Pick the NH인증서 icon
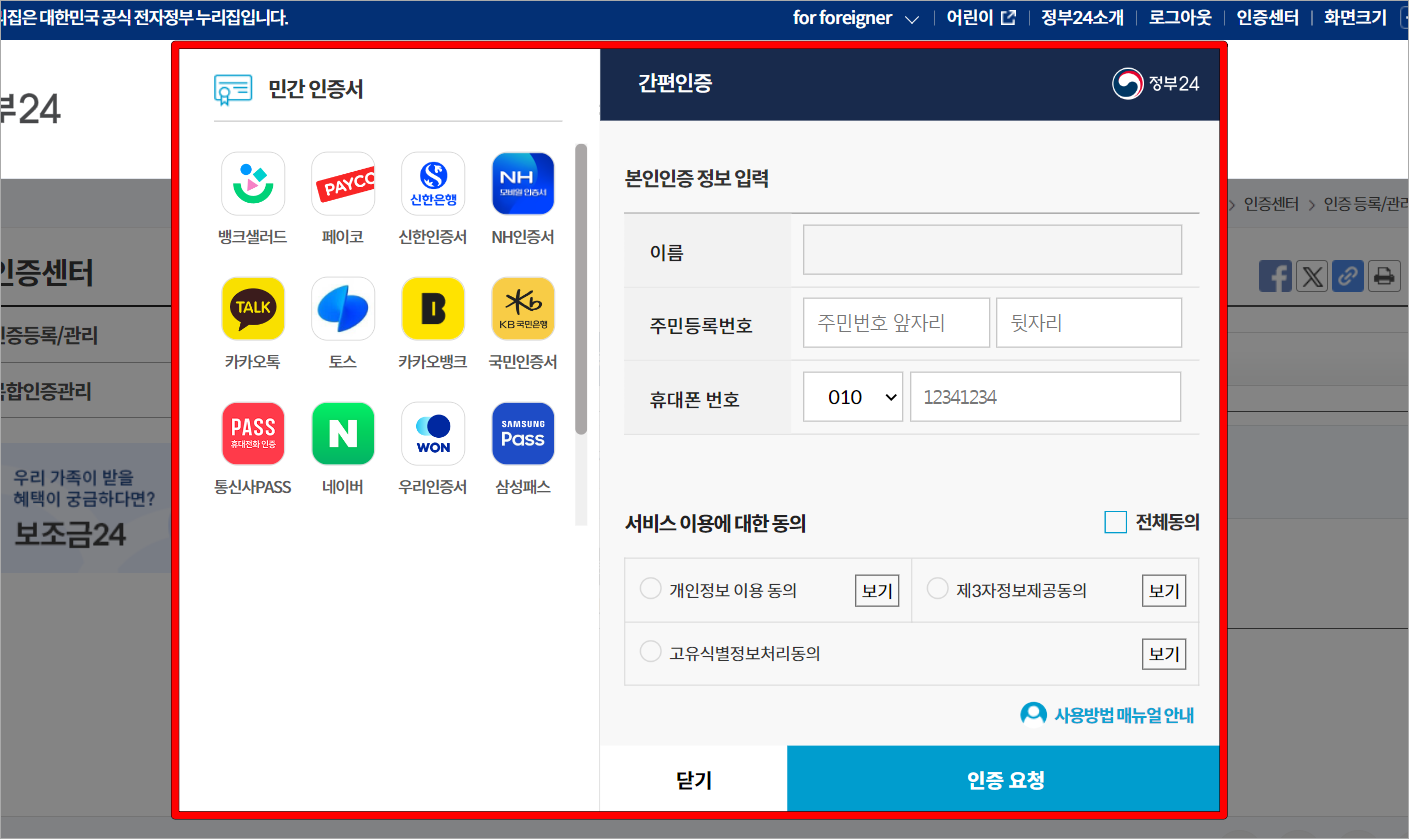The image size is (1409, 839). coord(523,184)
